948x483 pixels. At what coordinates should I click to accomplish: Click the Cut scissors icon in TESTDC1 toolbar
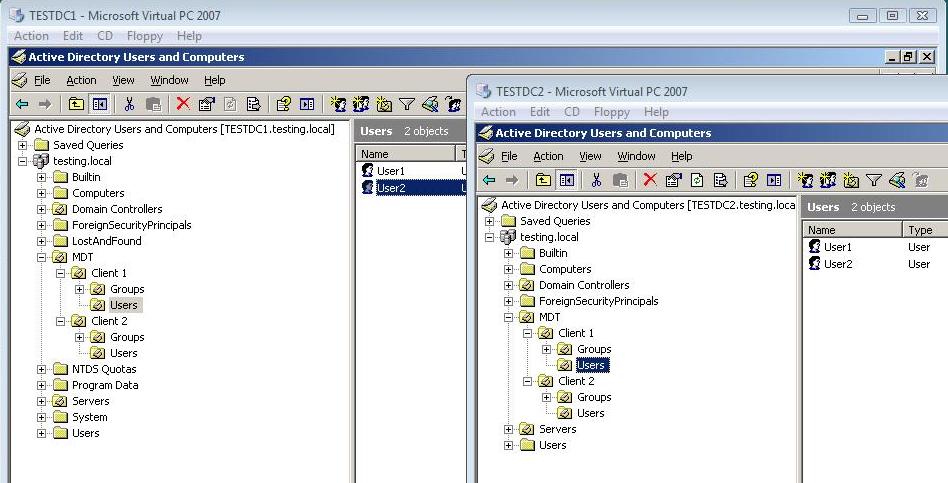[x=129, y=104]
